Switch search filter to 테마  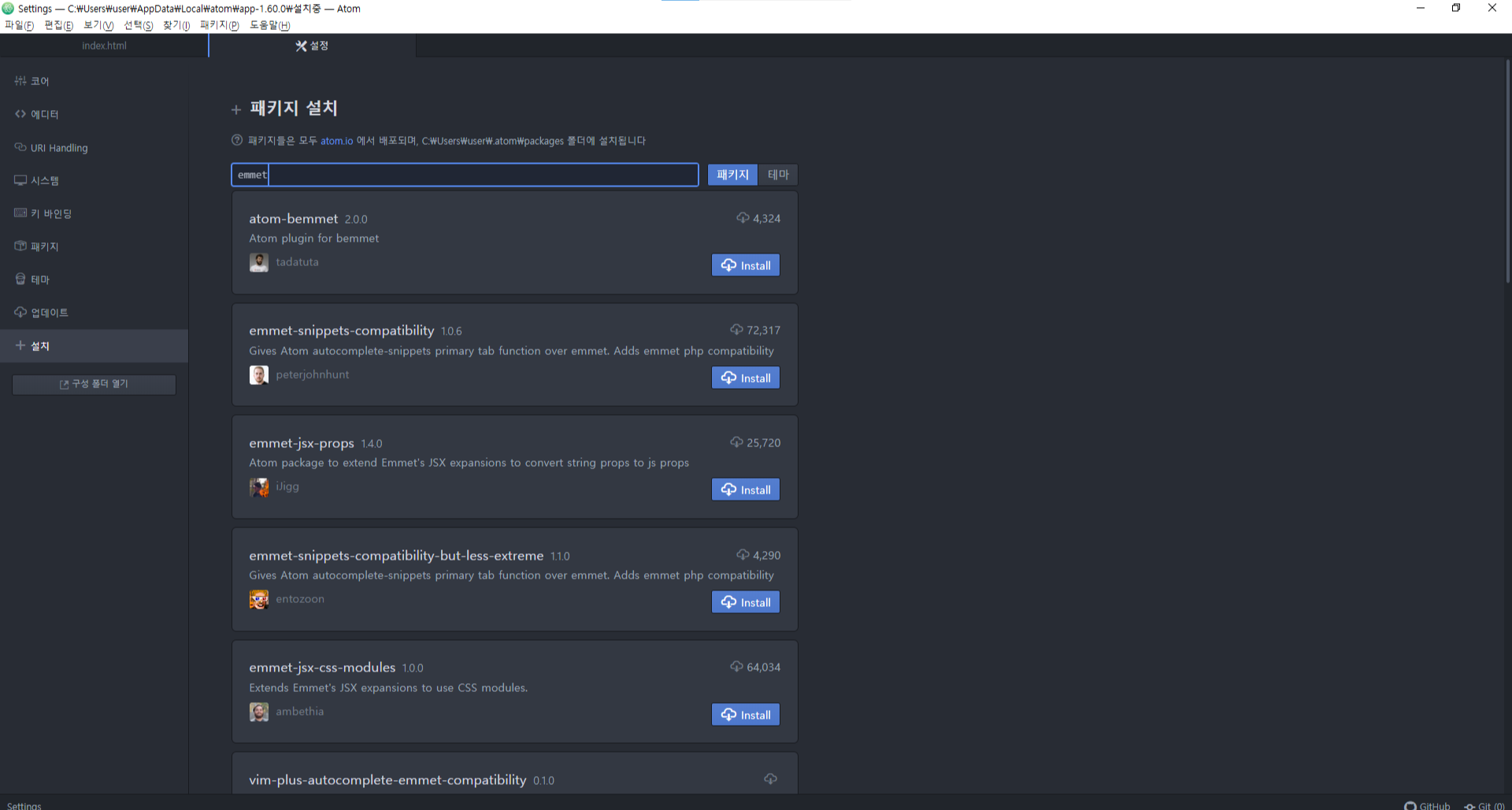pyautogui.click(x=778, y=175)
